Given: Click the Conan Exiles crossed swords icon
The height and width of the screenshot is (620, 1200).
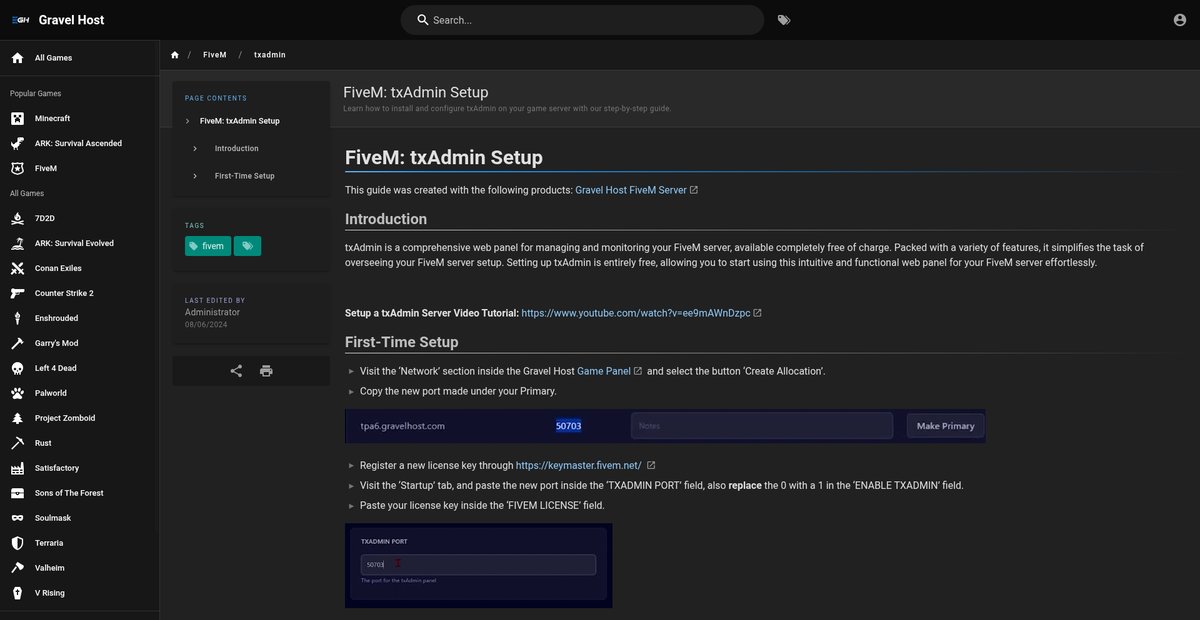Looking at the screenshot, I should [x=17, y=268].
